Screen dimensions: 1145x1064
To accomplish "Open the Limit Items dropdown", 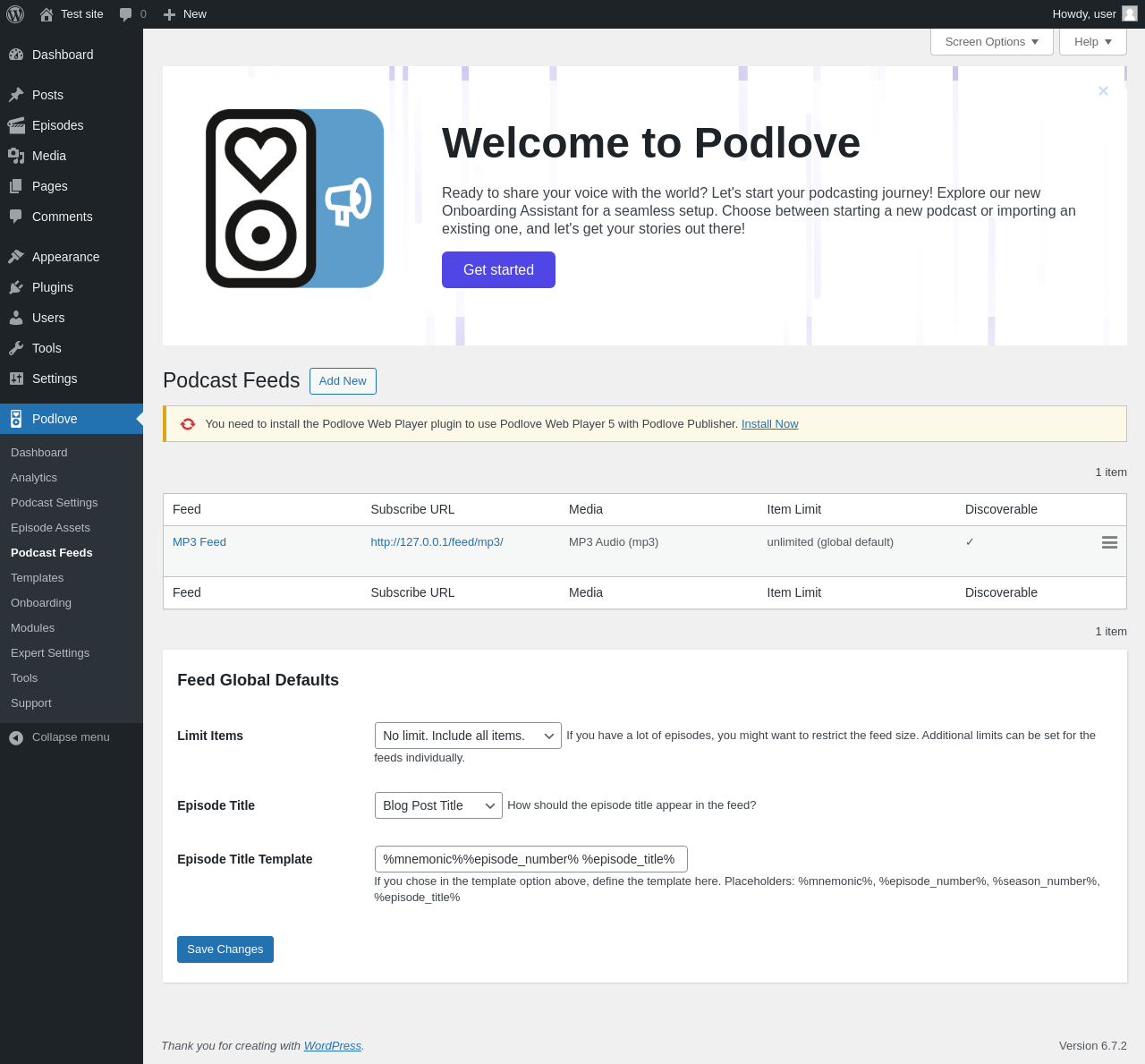I will click(x=468, y=736).
